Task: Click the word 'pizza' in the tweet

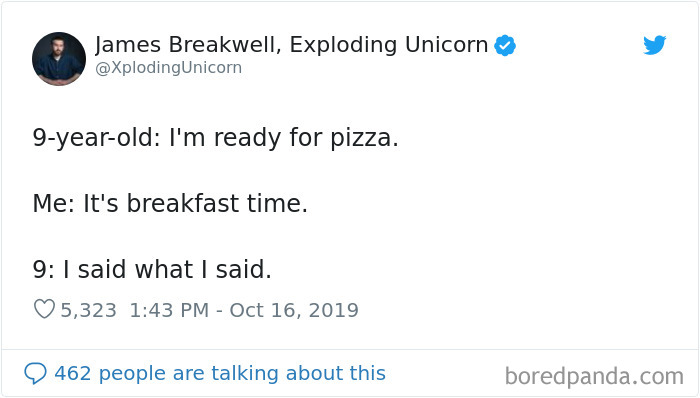Action: (361, 137)
